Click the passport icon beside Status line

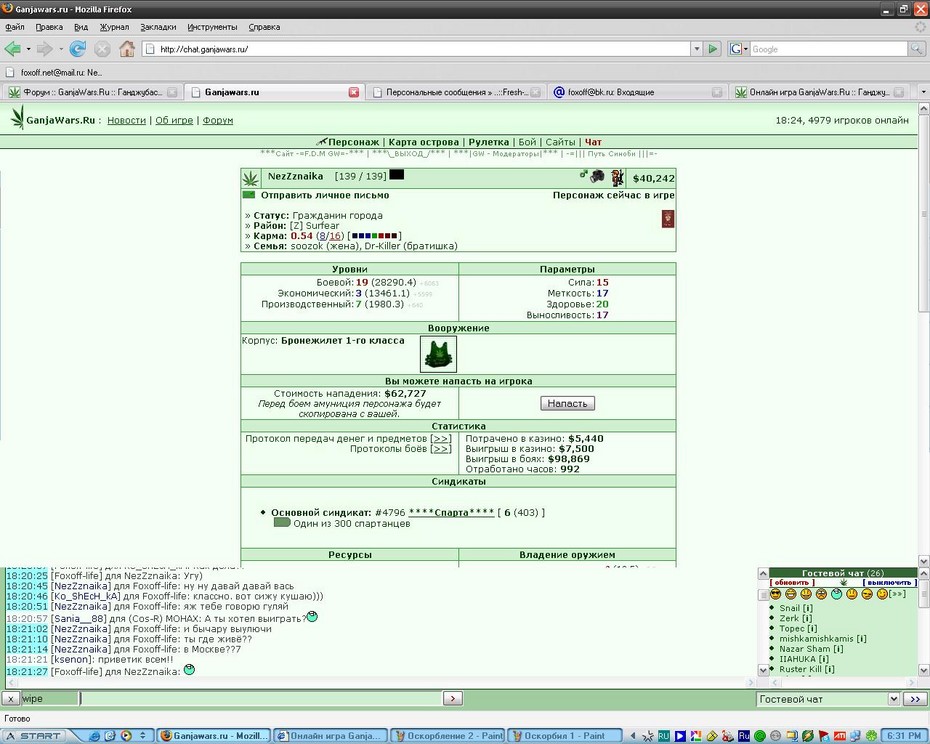(x=668, y=218)
